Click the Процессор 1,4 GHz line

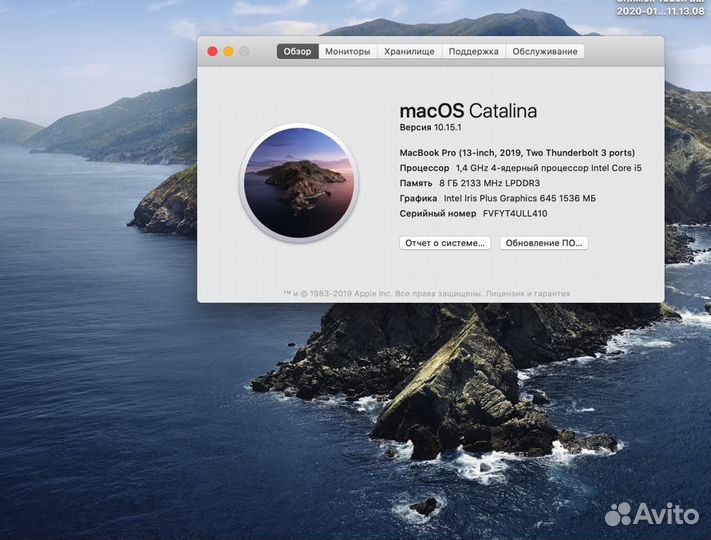click(521, 168)
